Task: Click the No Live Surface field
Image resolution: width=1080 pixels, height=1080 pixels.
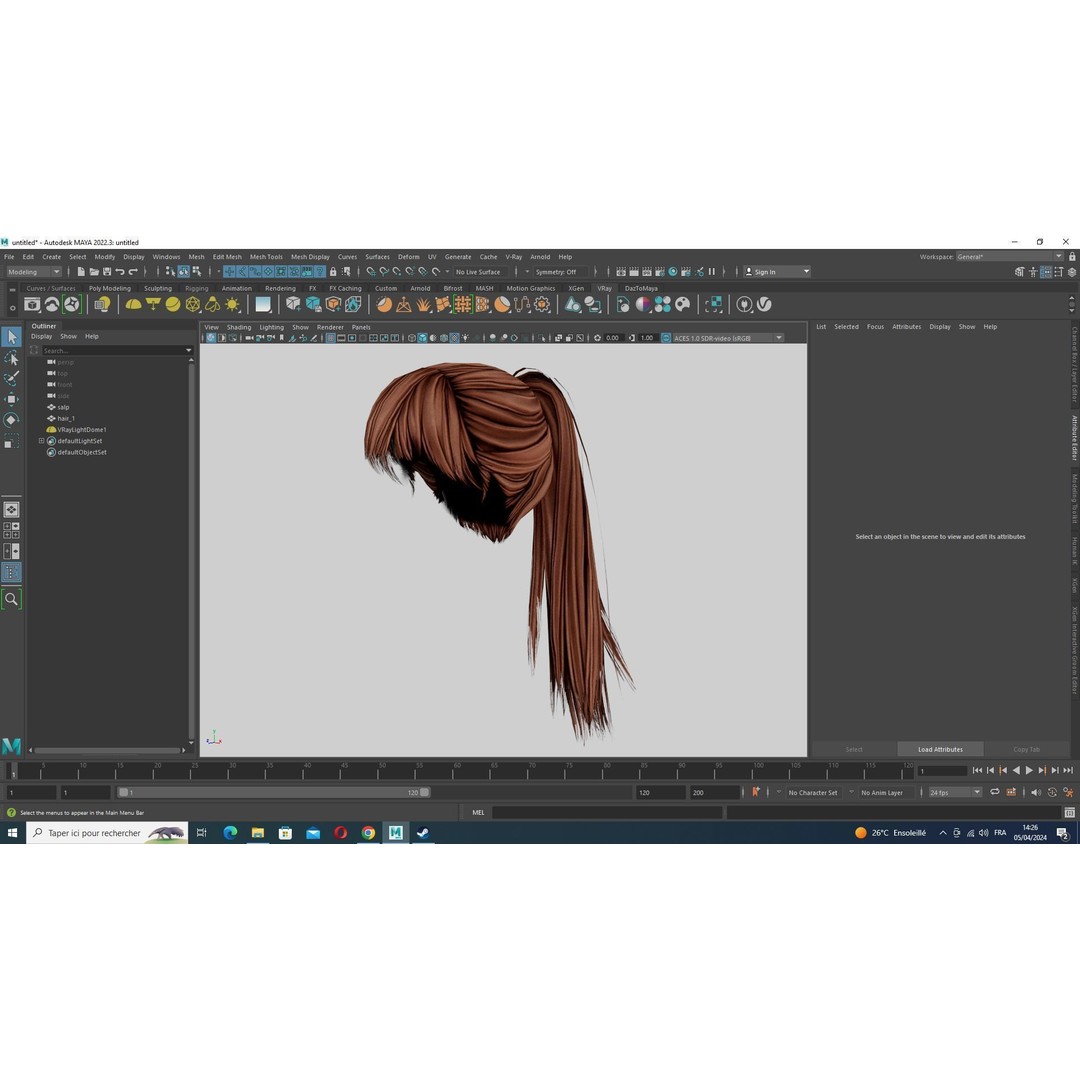Action: [480, 272]
